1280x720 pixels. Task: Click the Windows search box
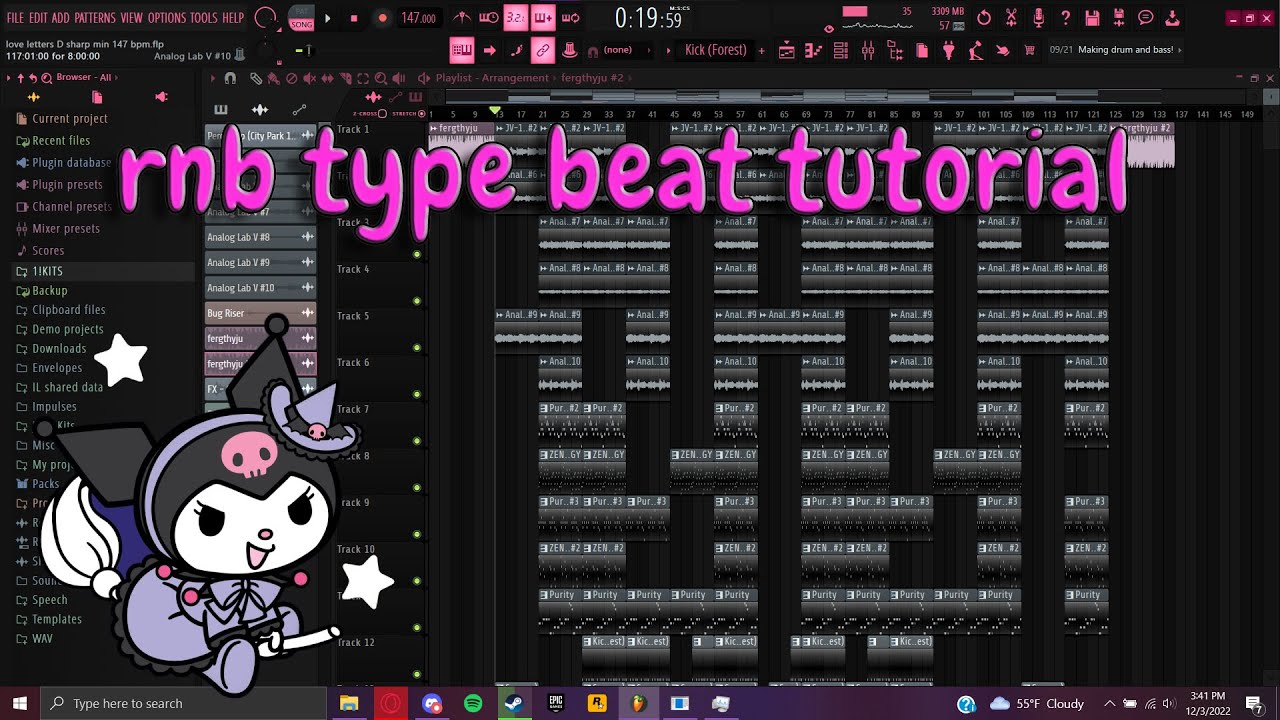(x=183, y=703)
